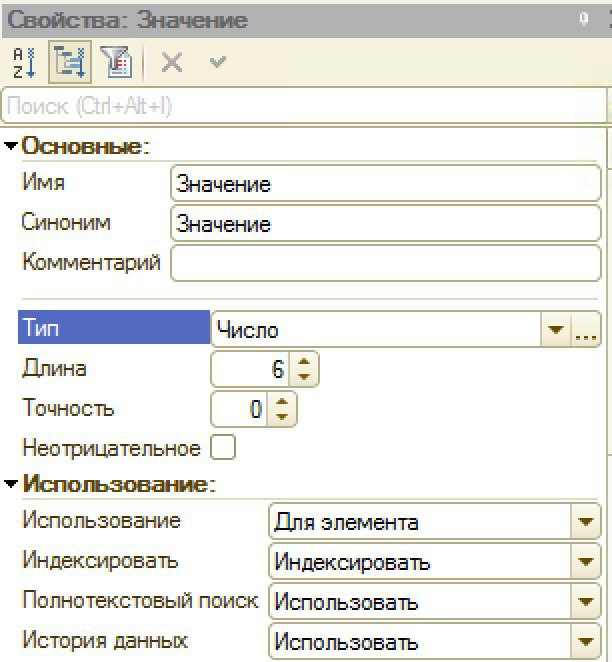Viewport: 612px width, 662px height.
Task: Click the pin icon in title bar
Action: pos(584,19)
